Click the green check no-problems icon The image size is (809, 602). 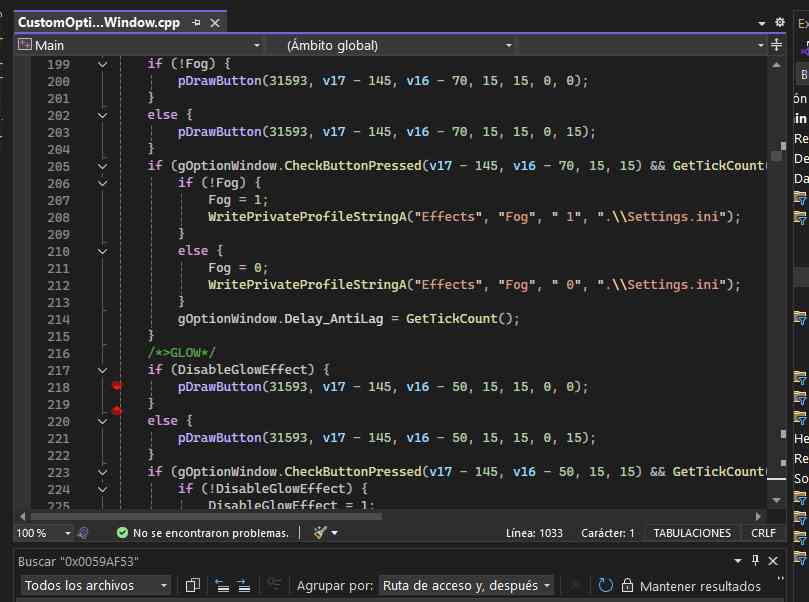click(122, 533)
